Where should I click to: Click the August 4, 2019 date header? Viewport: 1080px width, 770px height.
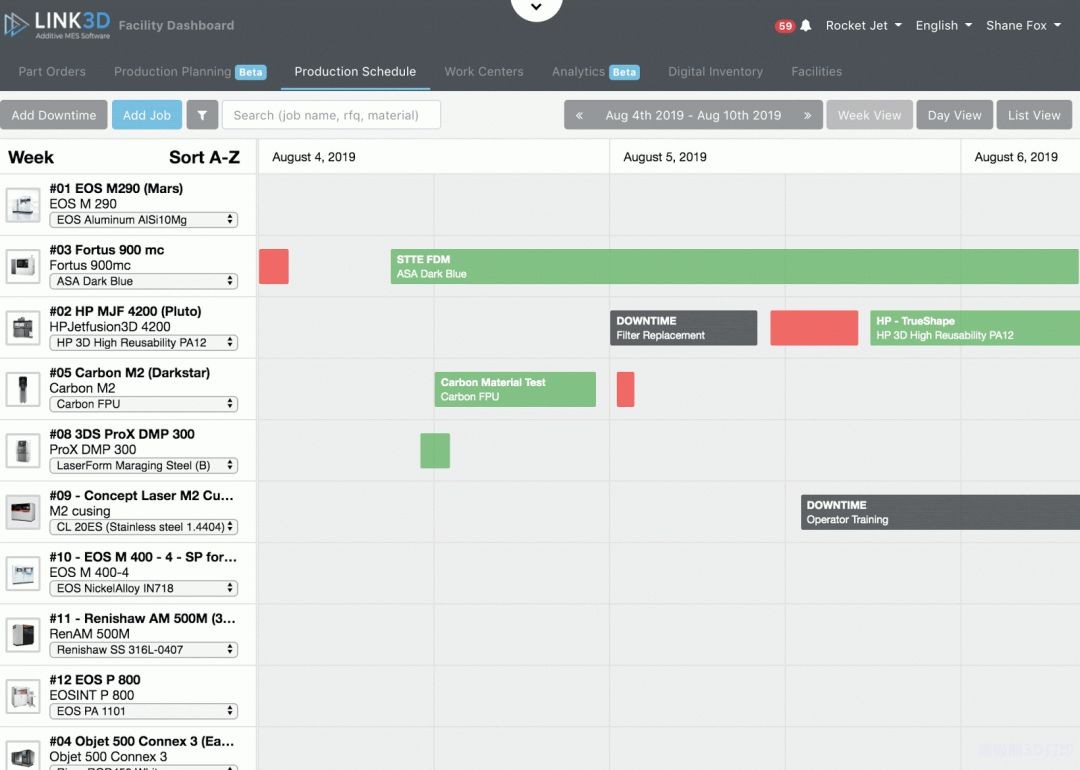[x=314, y=157]
